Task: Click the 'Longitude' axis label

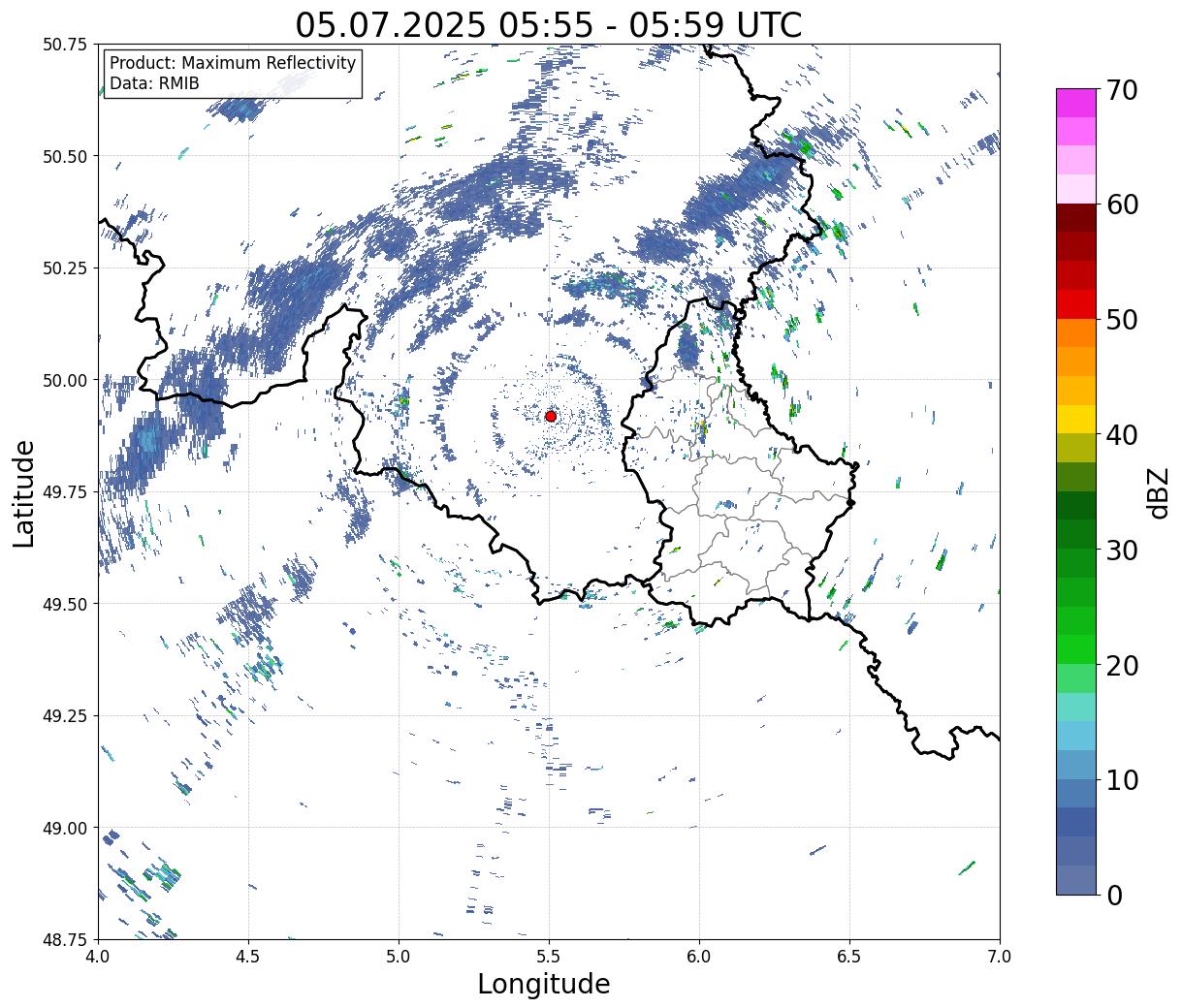Action: point(544,984)
